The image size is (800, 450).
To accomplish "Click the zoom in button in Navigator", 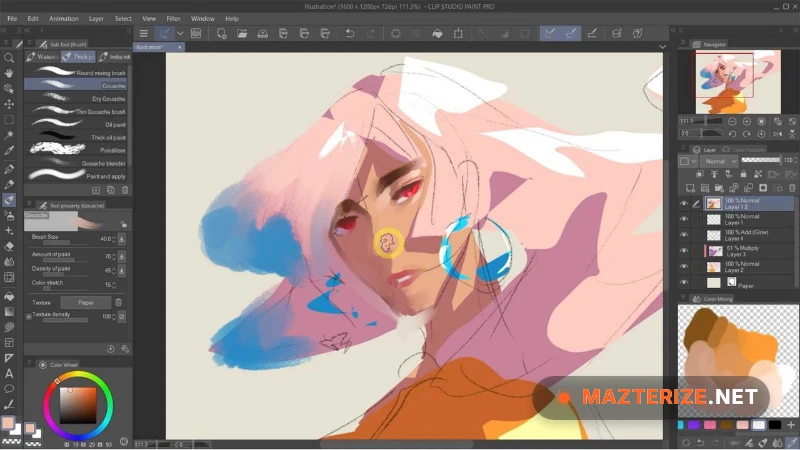I will pyautogui.click(x=747, y=121).
